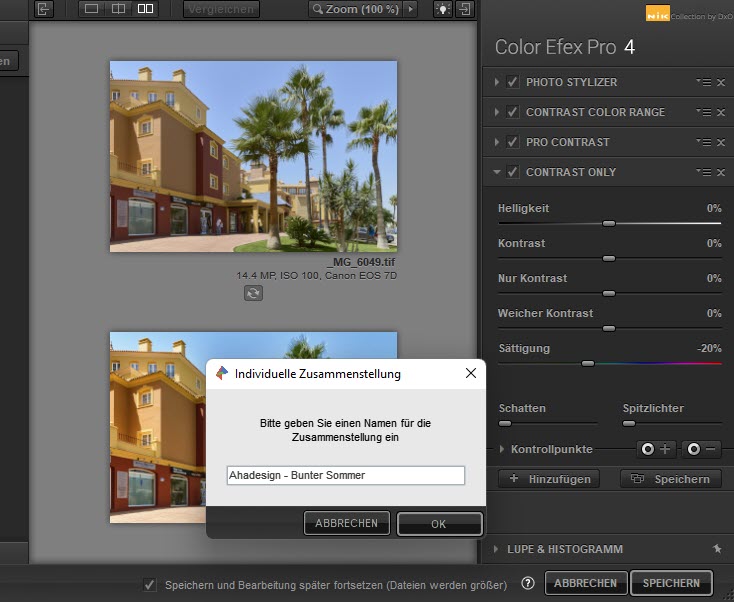
Task: Click the Kontrast slider handle
Action: (x=609, y=258)
